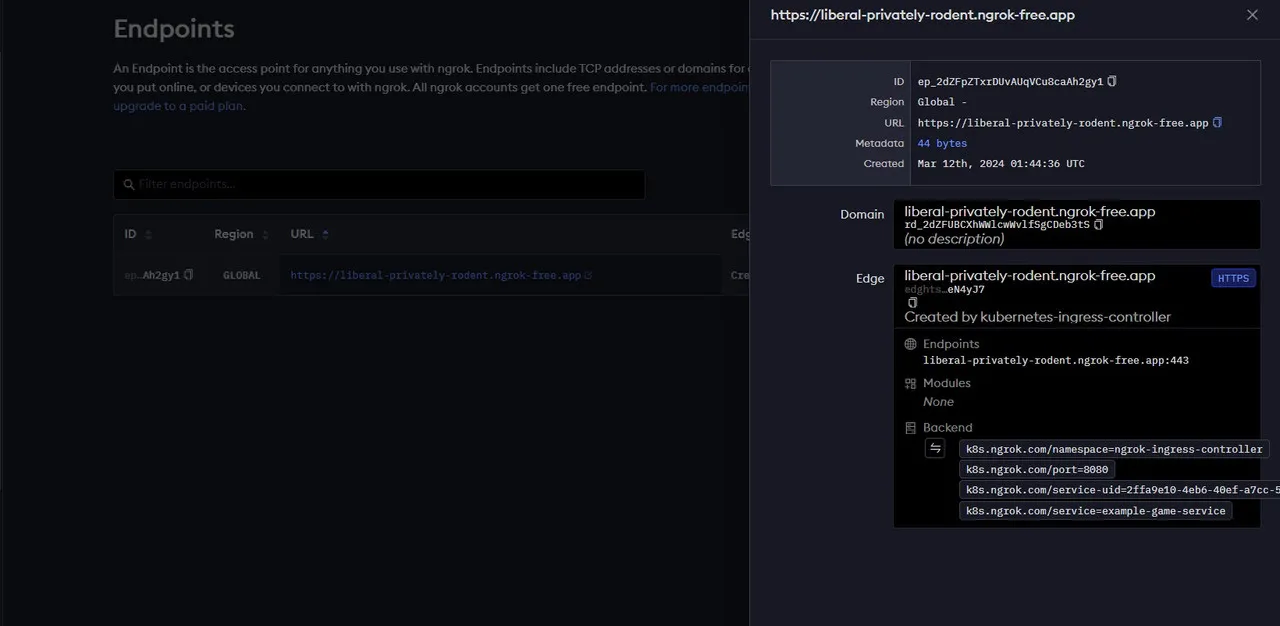Click the globe icon beside Endpoints
The width and height of the screenshot is (1280, 626).
click(910, 344)
